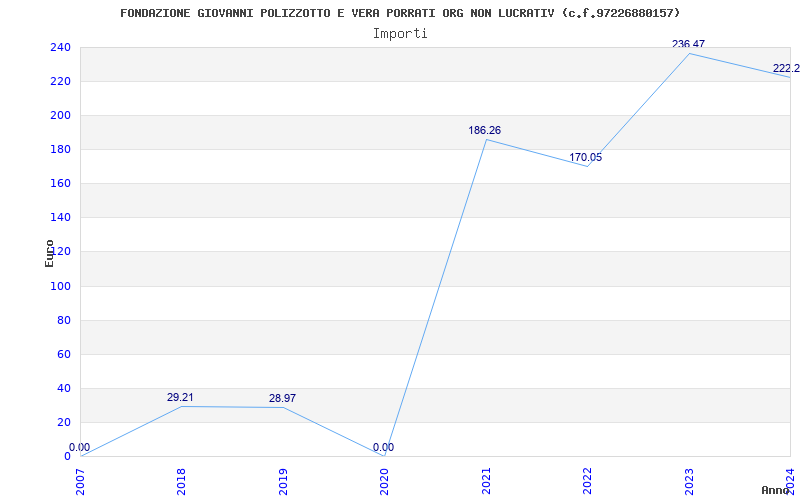The image size is (800, 500).
Task: Click the 200 y-axis tick label
Action: tap(60, 116)
